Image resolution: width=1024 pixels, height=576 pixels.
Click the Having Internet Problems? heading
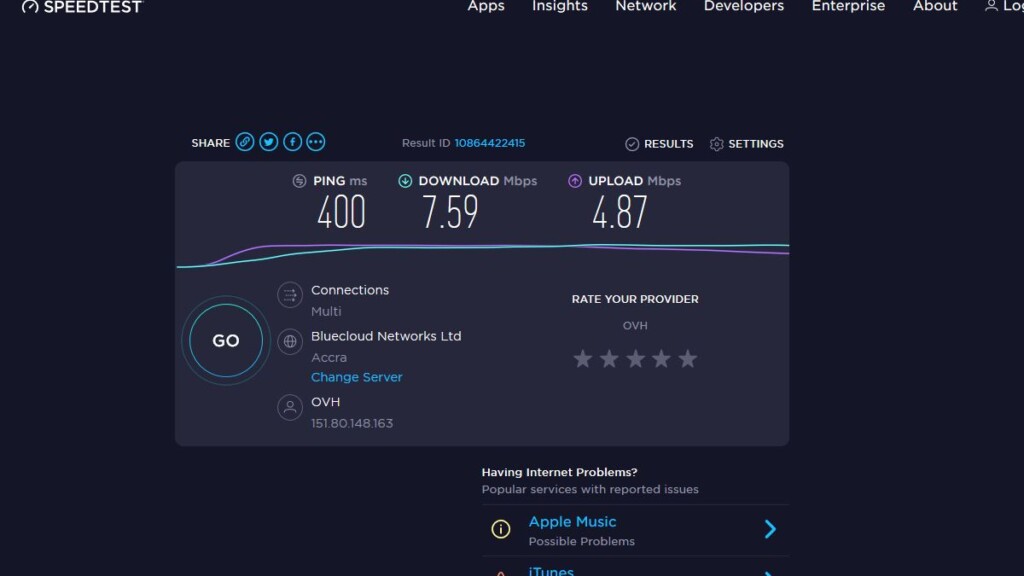tap(560, 472)
